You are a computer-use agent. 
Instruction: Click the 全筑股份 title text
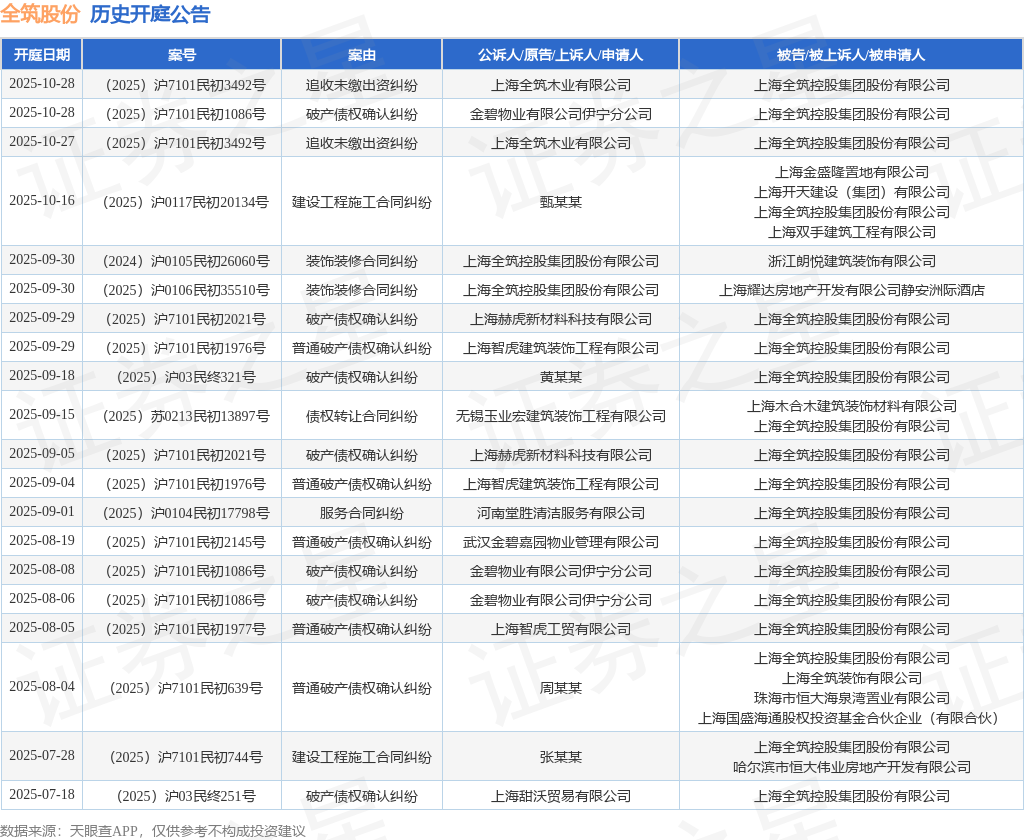pyautogui.click(x=40, y=14)
